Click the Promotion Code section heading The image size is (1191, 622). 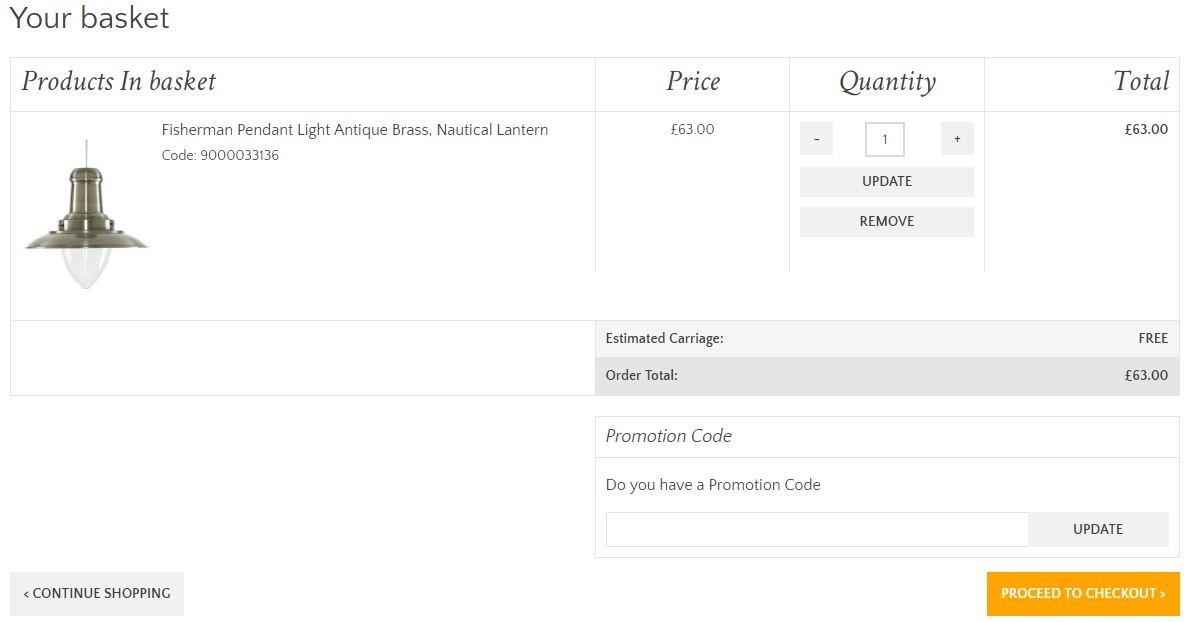[x=668, y=436]
